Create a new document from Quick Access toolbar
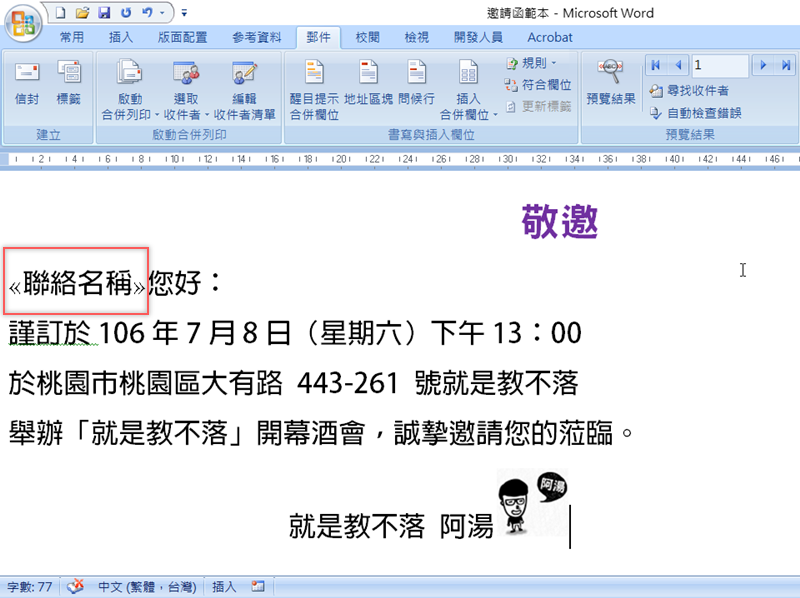This screenshot has width=800, height=598. tap(60, 13)
